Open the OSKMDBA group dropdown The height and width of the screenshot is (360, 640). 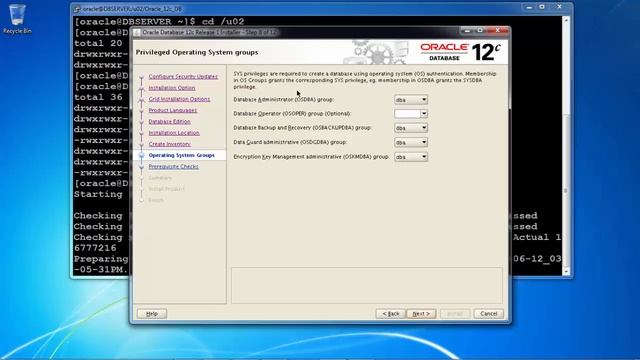(x=411, y=157)
